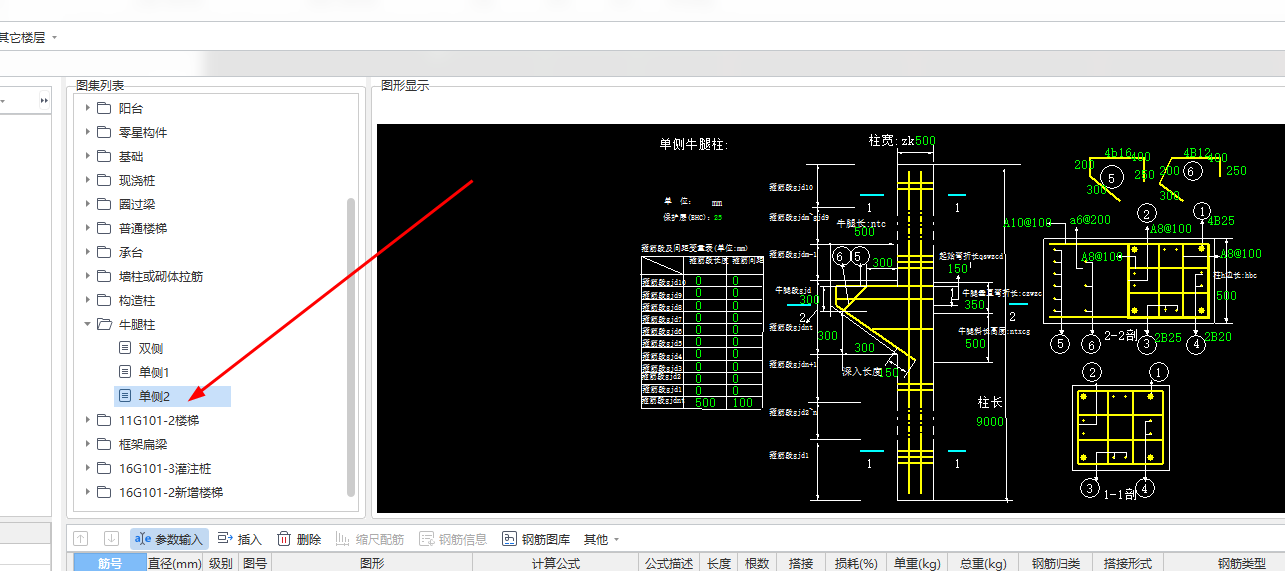Open the 钢筋图库 library
Image resolution: width=1285 pixels, height=571 pixels.
tap(536, 539)
